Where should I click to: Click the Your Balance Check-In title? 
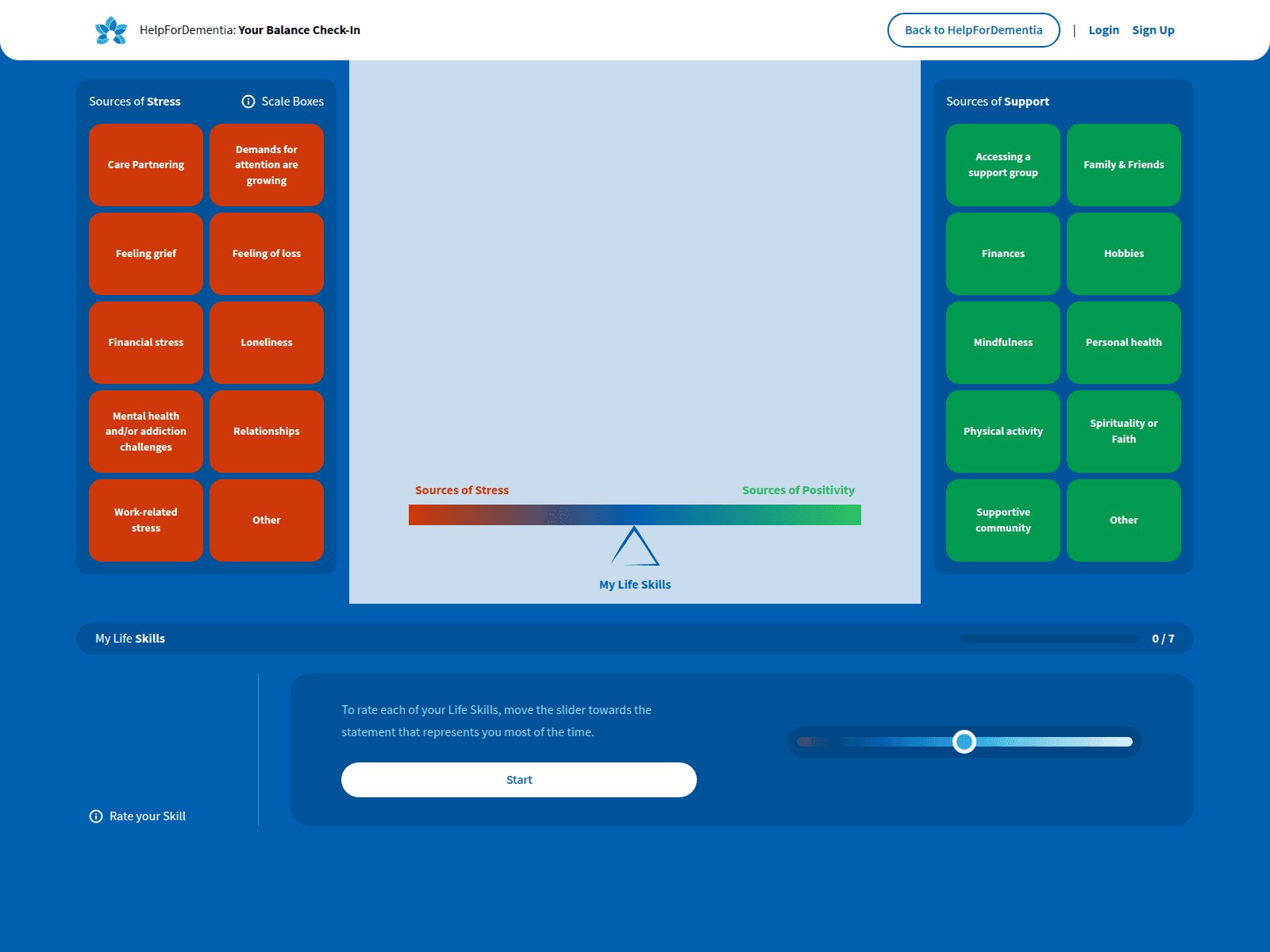[x=299, y=30]
